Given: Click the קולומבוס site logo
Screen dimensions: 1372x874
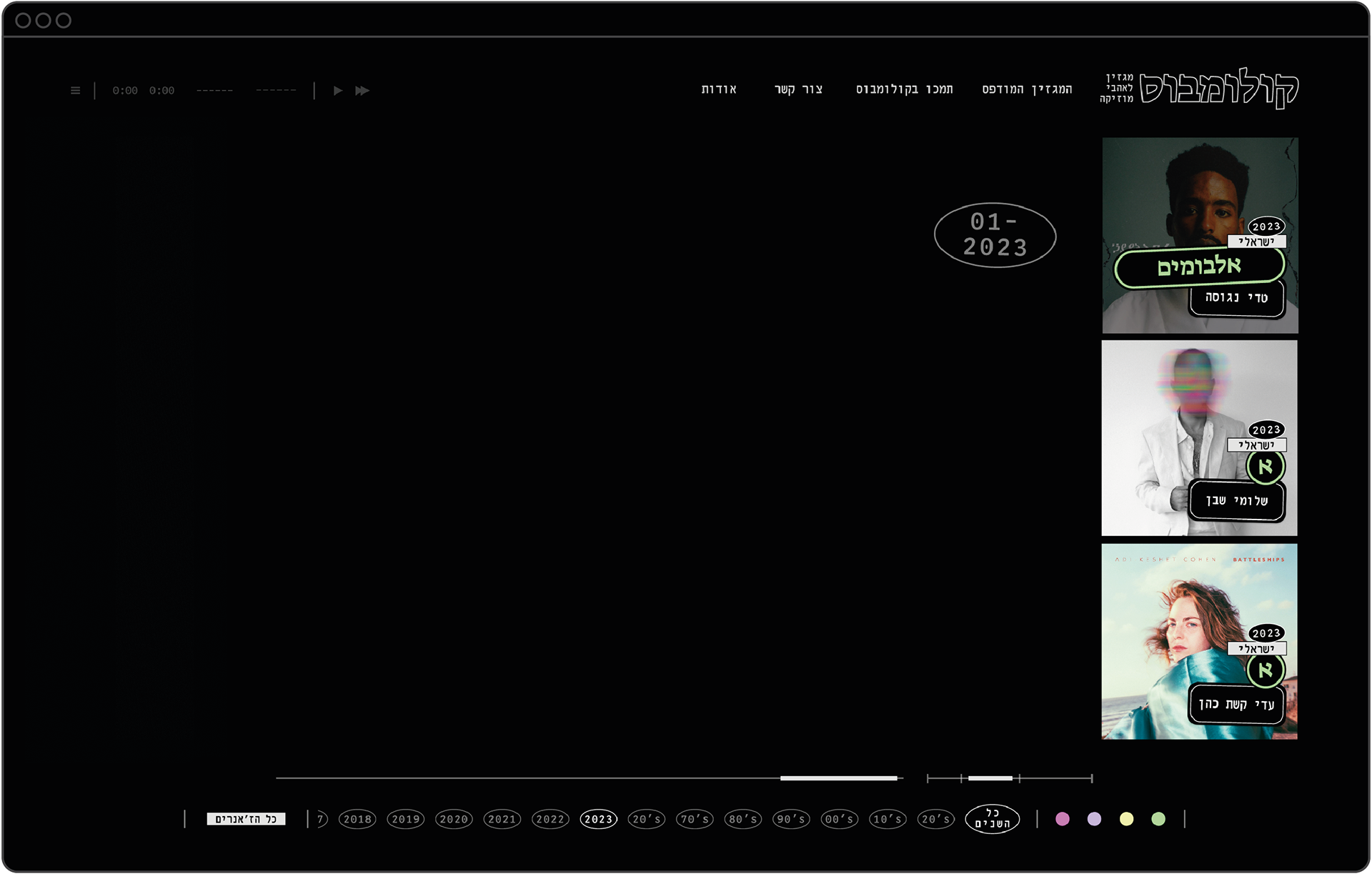Looking at the screenshot, I should pyautogui.click(x=1218, y=89).
